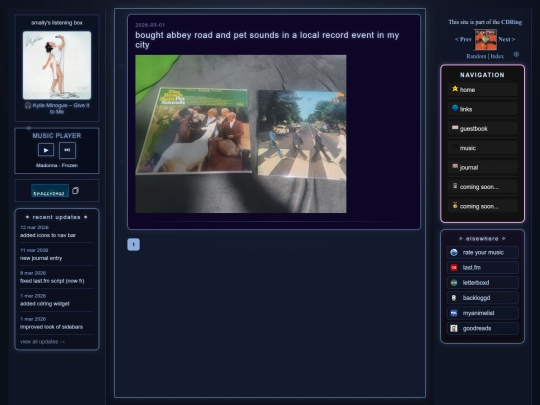Open the home navigation item
This screenshot has height=405, width=540.
coord(482,90)
